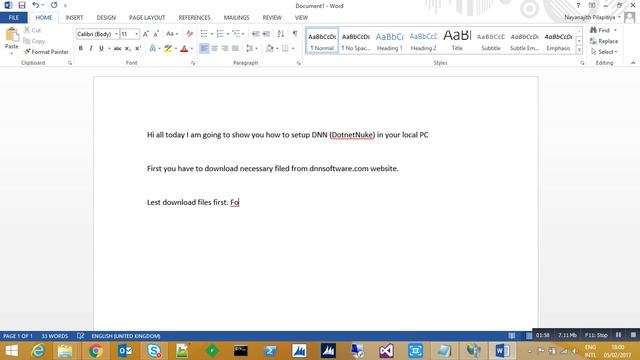The width and height of the screenshot is (640, 360).
Task: Open the Calibri (Body) font name dropdown
Action: click(x=116, y=34)
